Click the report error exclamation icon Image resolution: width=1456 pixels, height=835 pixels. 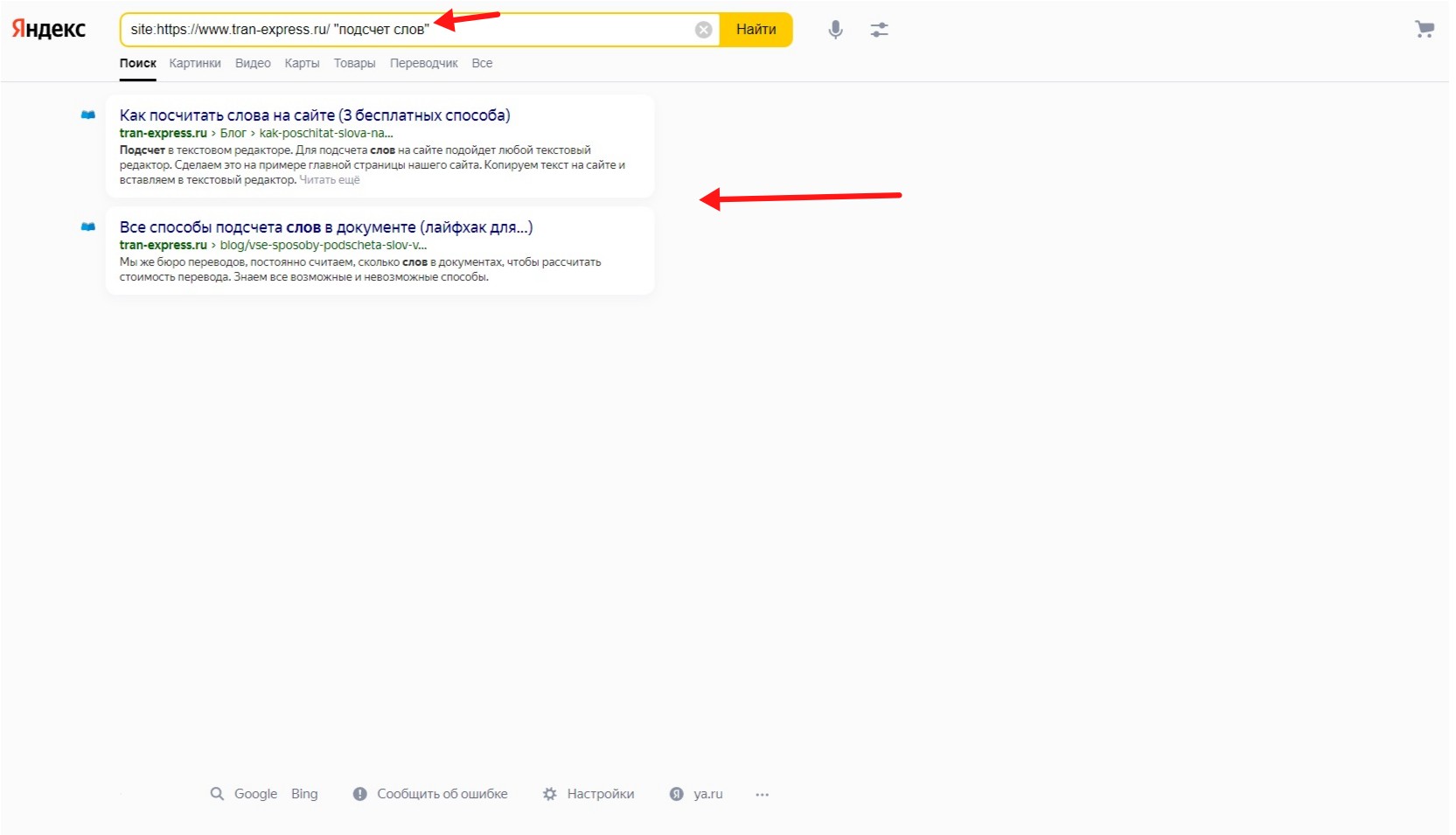click(x=359, y=794)
